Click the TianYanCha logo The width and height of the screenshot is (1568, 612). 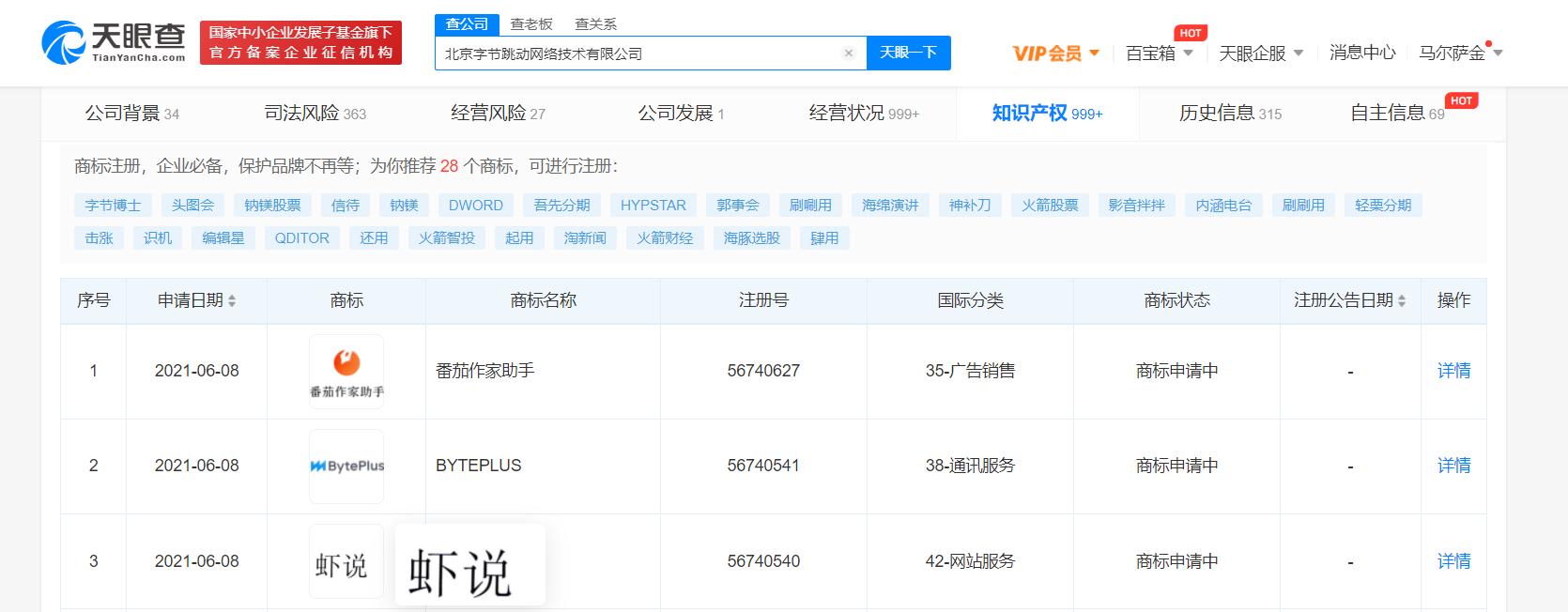(114, 42)
